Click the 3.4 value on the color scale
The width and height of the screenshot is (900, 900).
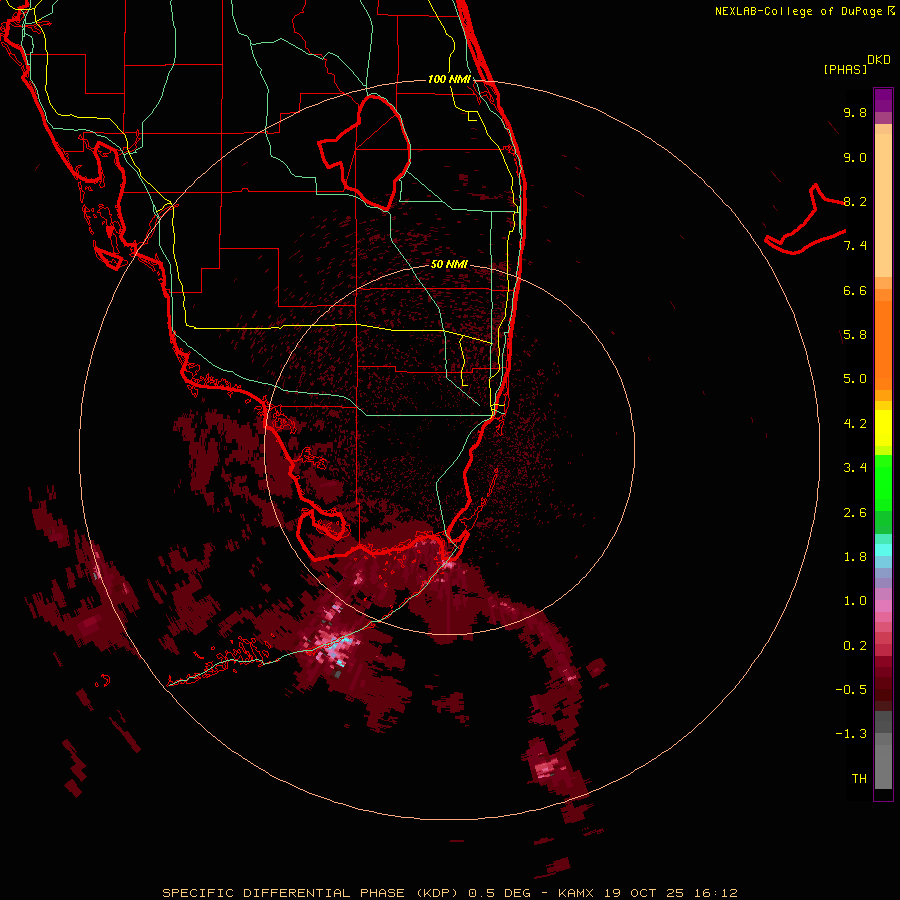pos(855,468)
